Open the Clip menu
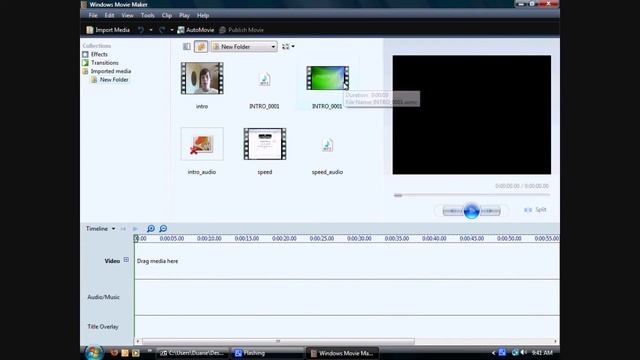This screenshot has width=640, height=360. point(167,15)
